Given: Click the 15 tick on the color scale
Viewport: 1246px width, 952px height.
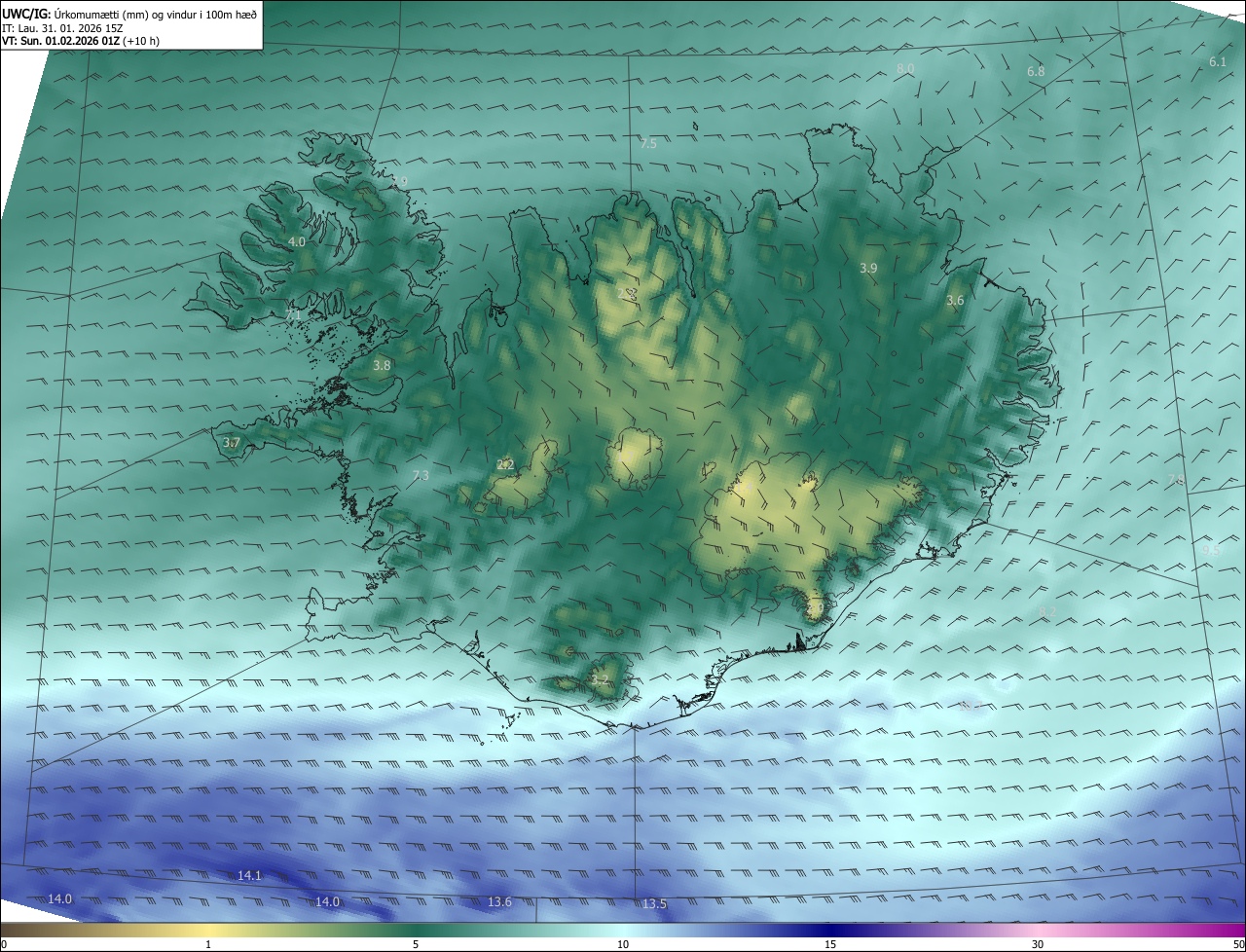Looking at the screenshot, I should pyautogui.click(x=830, y=944).
